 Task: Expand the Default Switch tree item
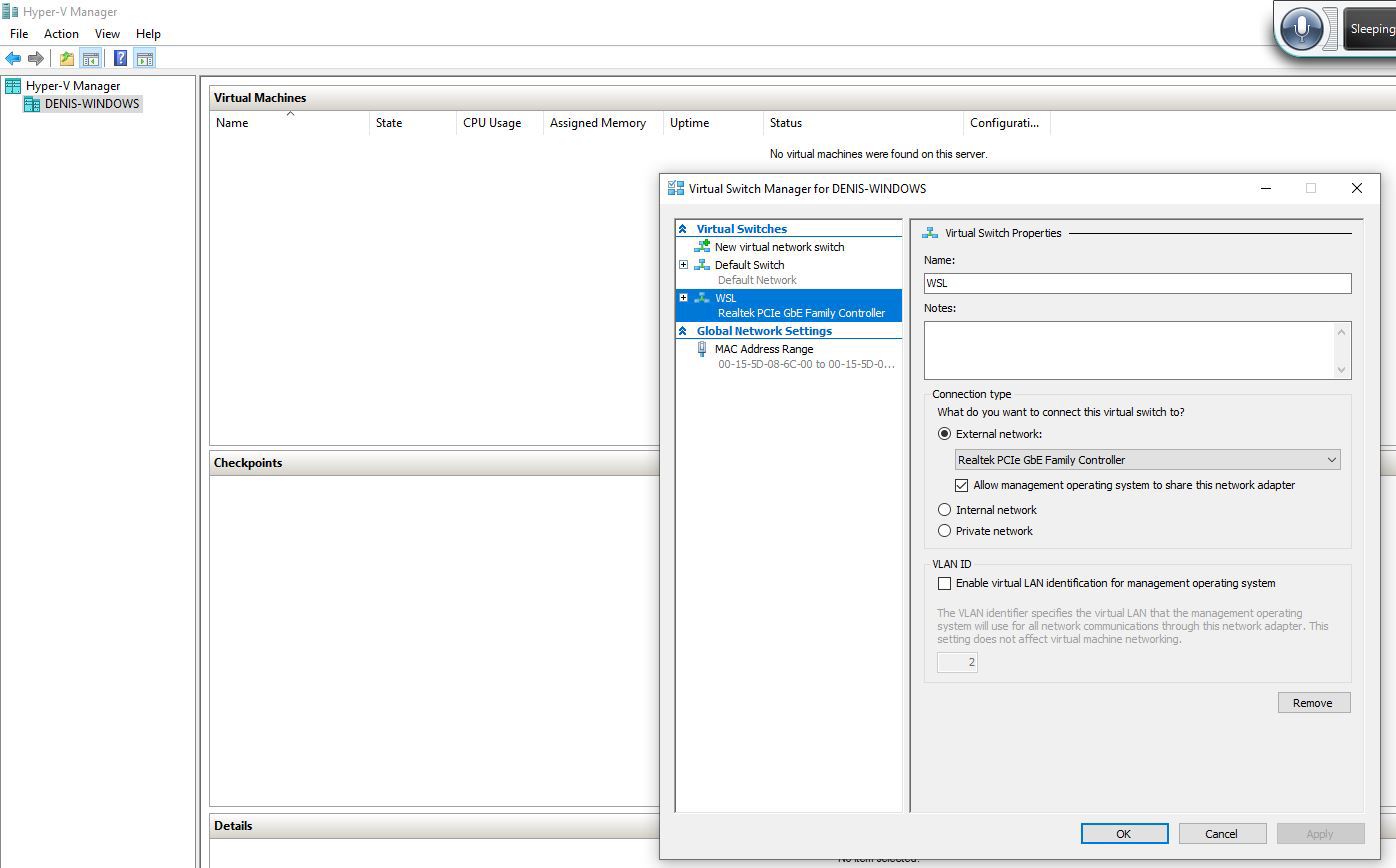[x=684, y=264]
